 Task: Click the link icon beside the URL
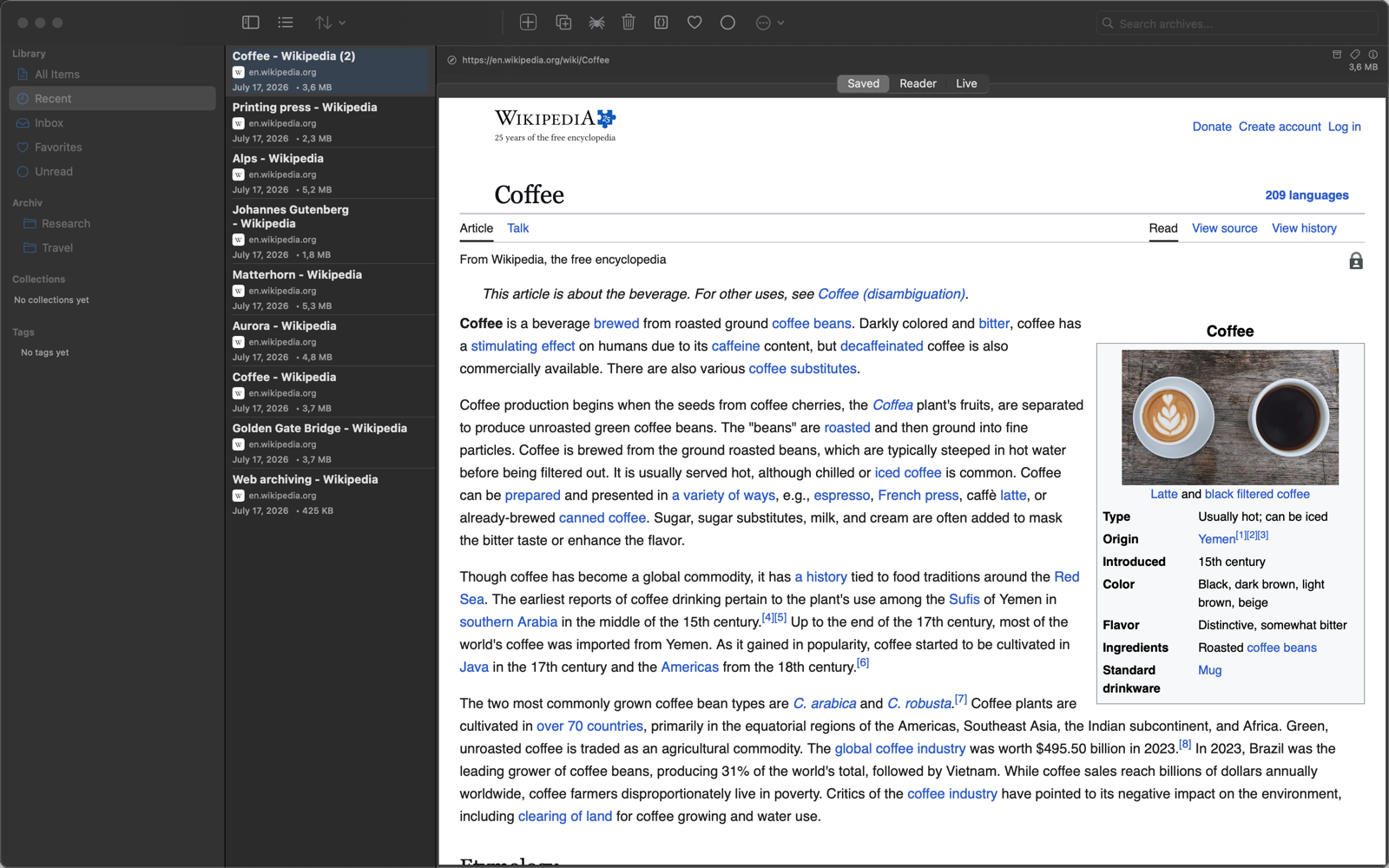pyautogui.click(x=451, y=60)
